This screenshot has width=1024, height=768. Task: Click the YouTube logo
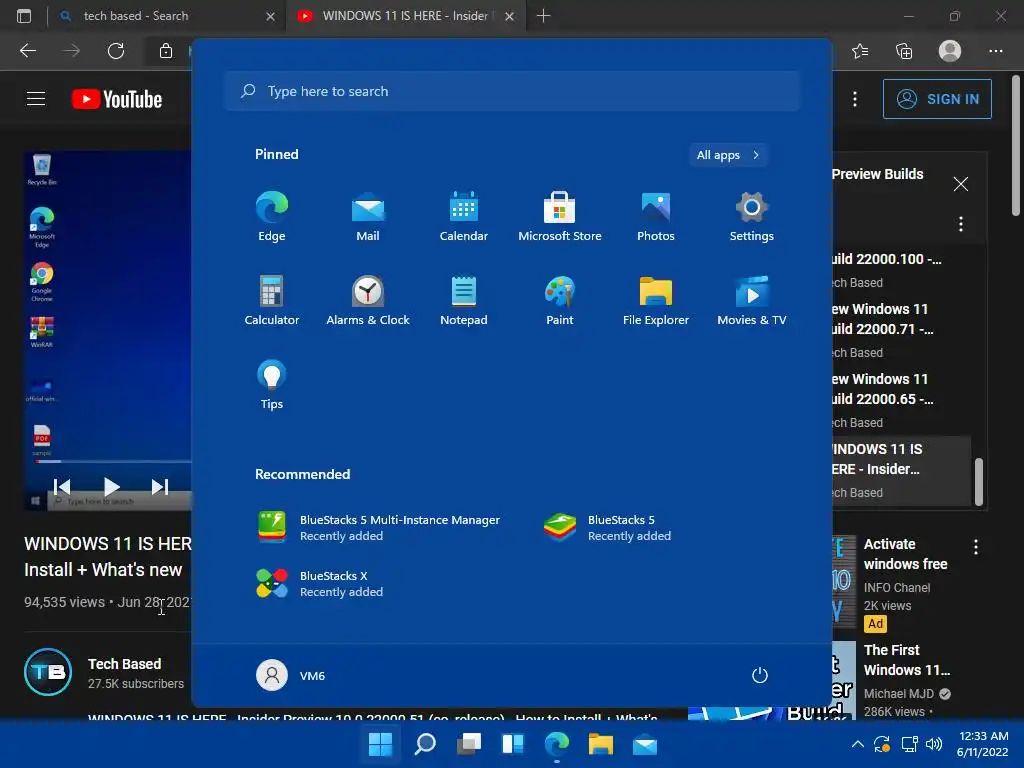click(117, 99)
